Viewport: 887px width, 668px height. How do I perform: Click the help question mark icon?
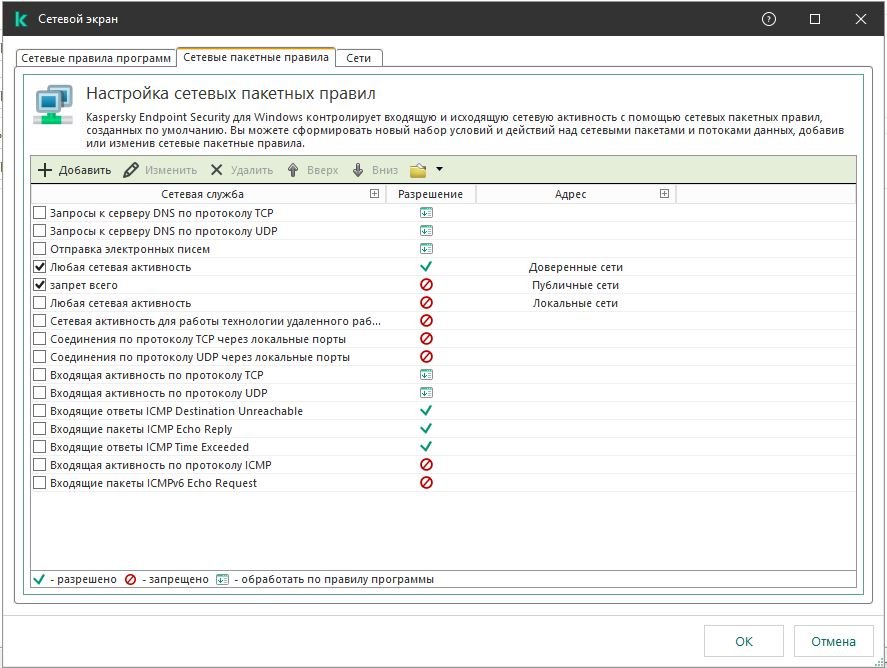tap(769, 19)
